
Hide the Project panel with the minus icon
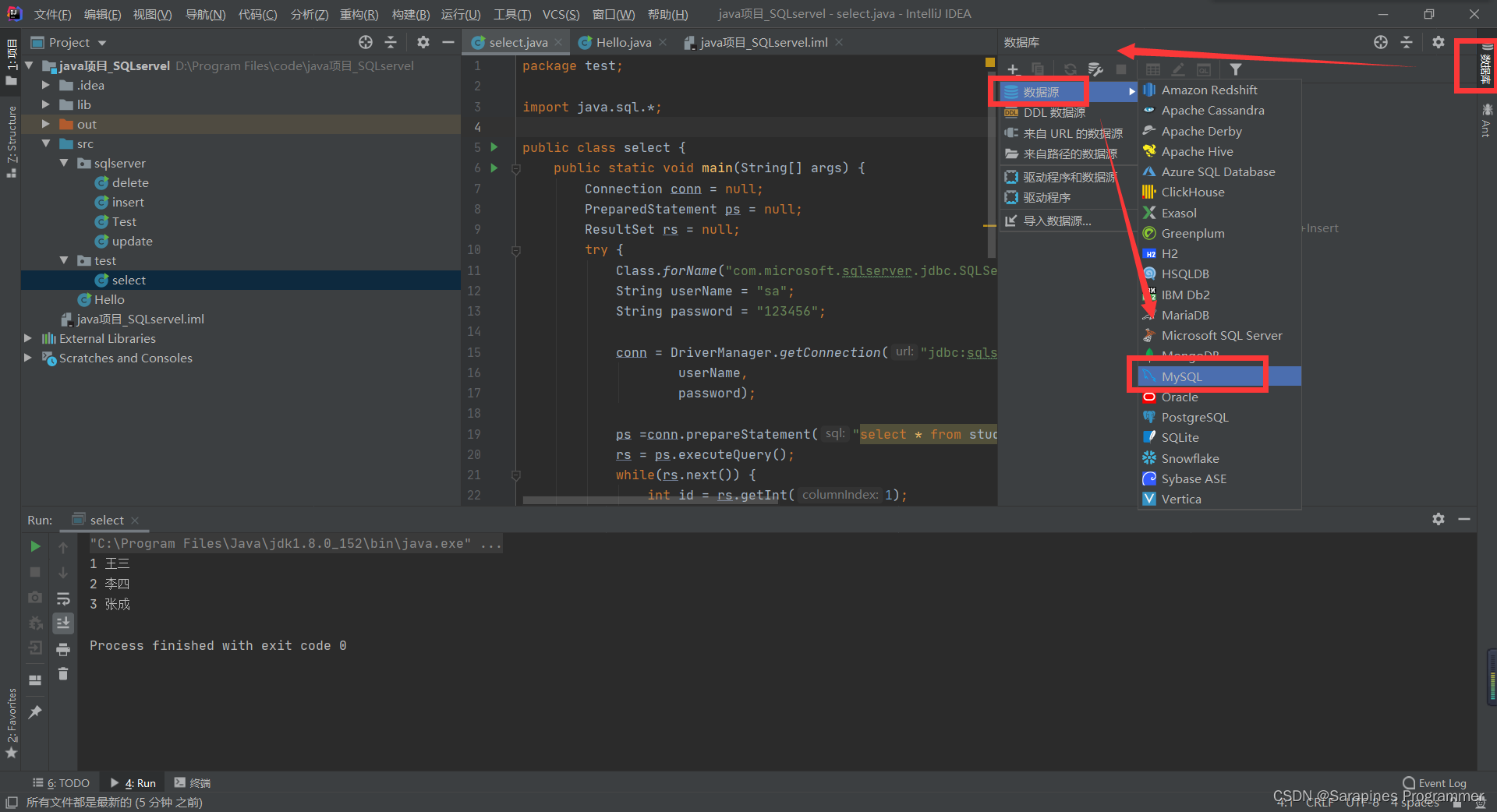point(448,42)
